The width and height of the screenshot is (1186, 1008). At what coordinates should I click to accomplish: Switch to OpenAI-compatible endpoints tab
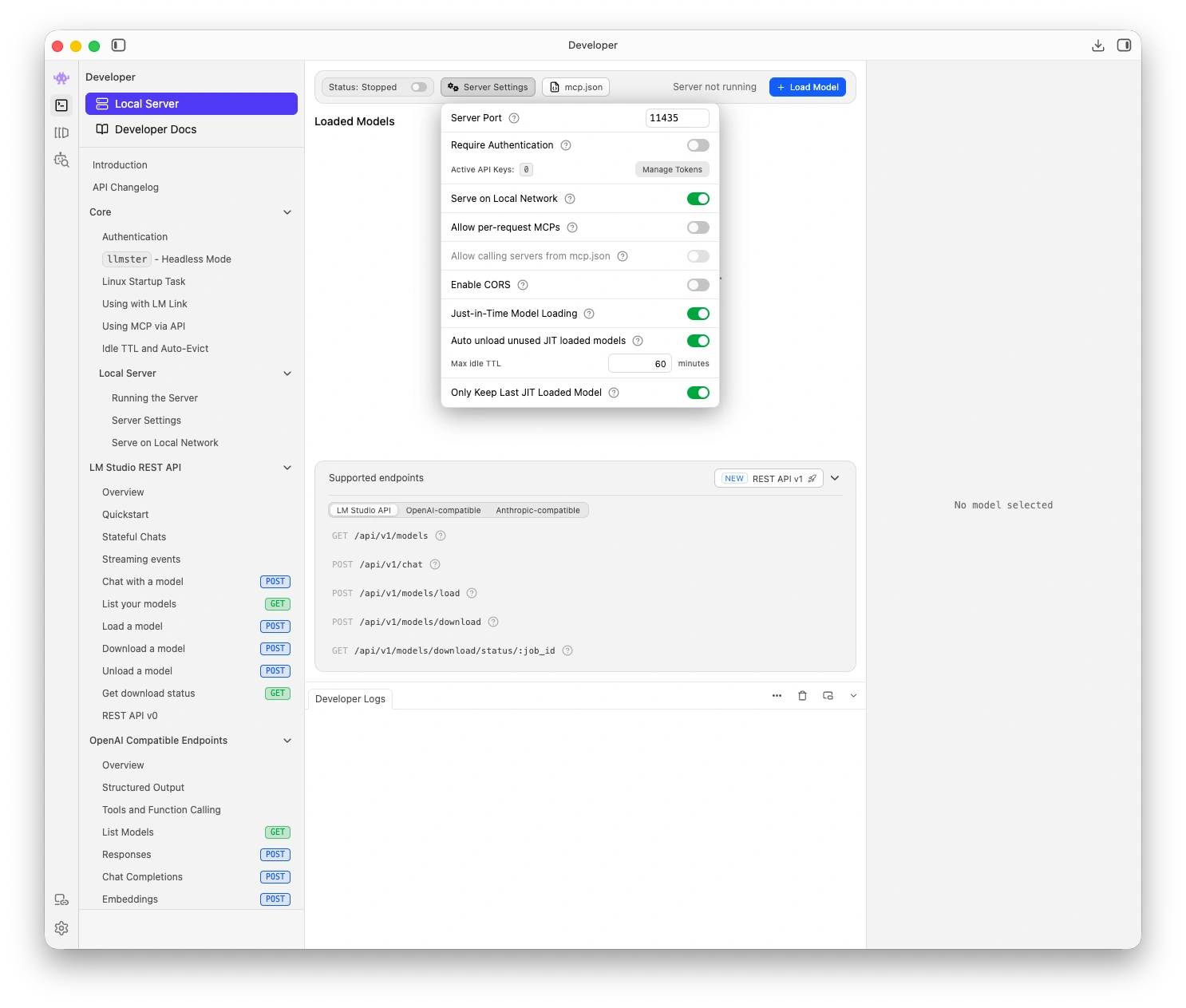pos(443,511)
